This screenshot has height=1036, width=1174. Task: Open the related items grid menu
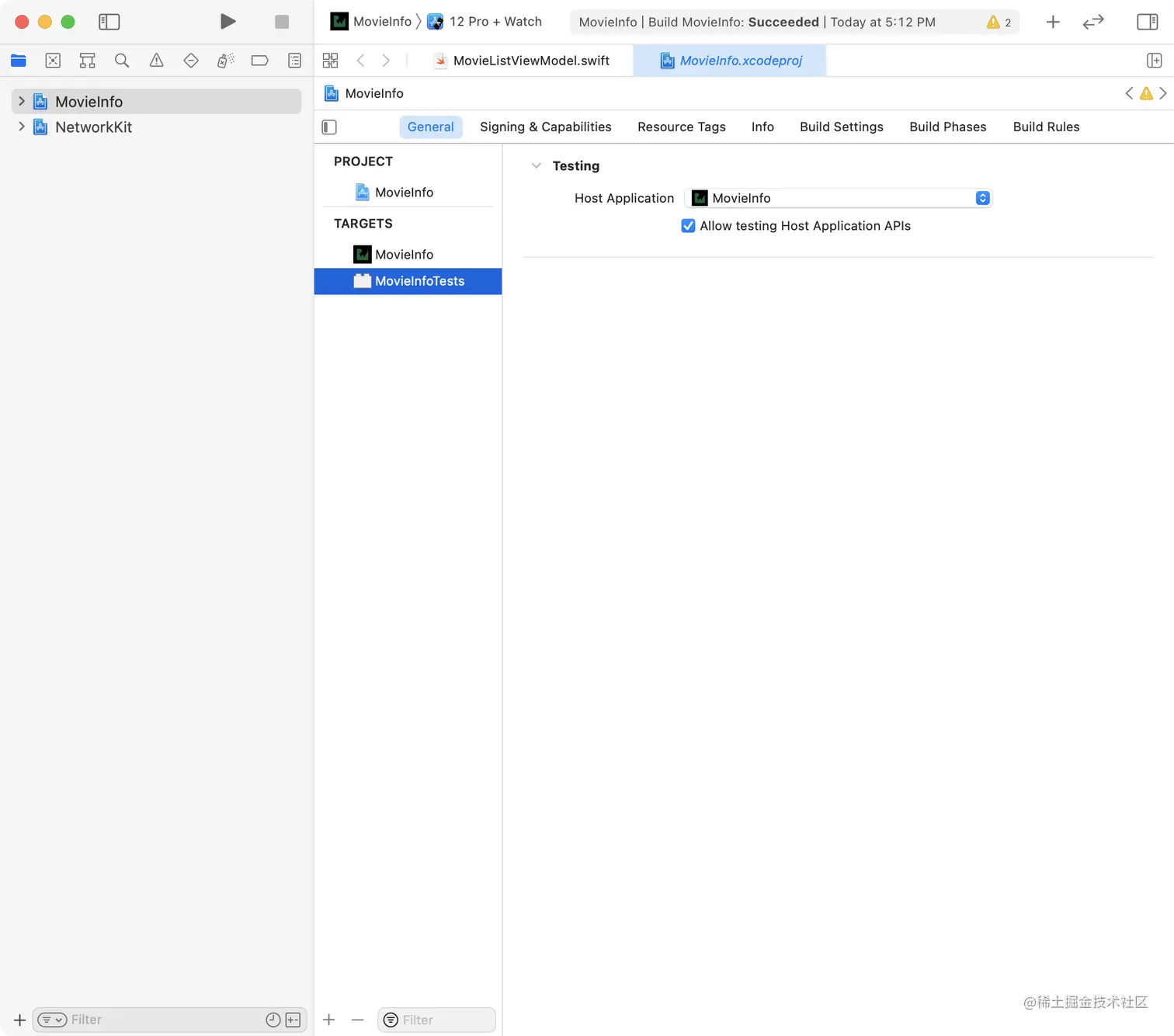(331, 61)
